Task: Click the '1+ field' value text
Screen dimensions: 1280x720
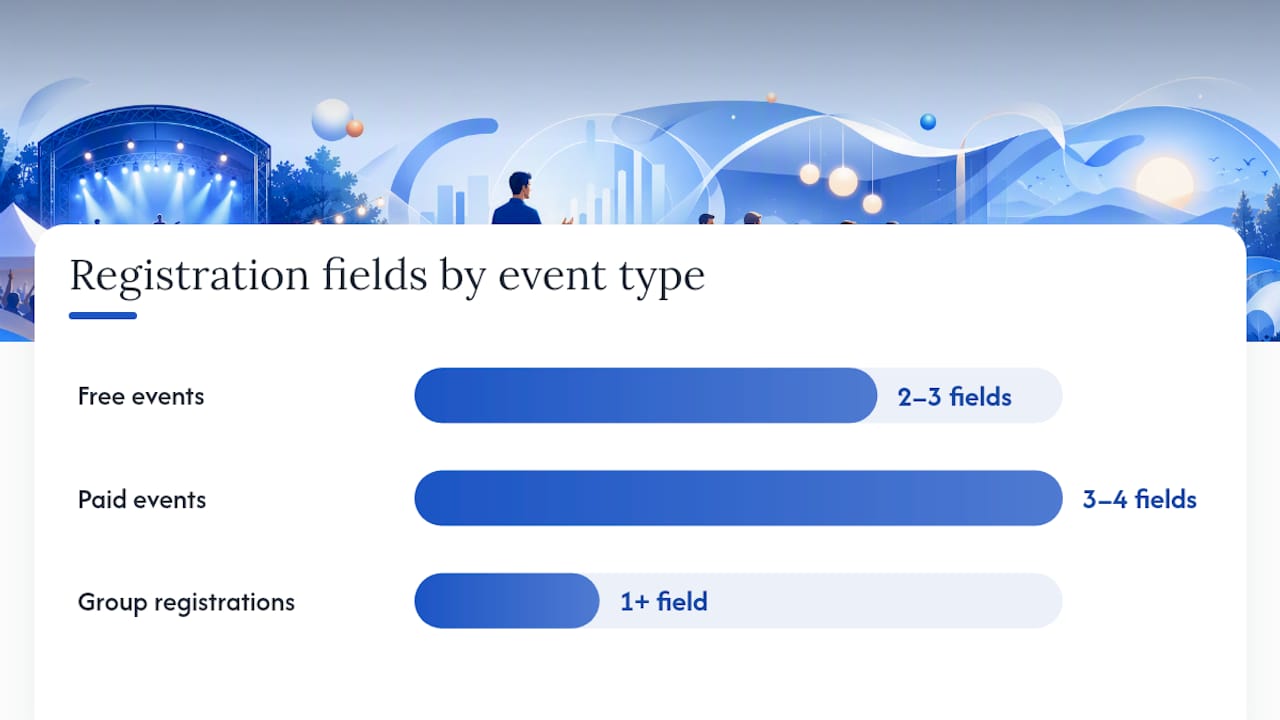Action: [x=664, y=601]
